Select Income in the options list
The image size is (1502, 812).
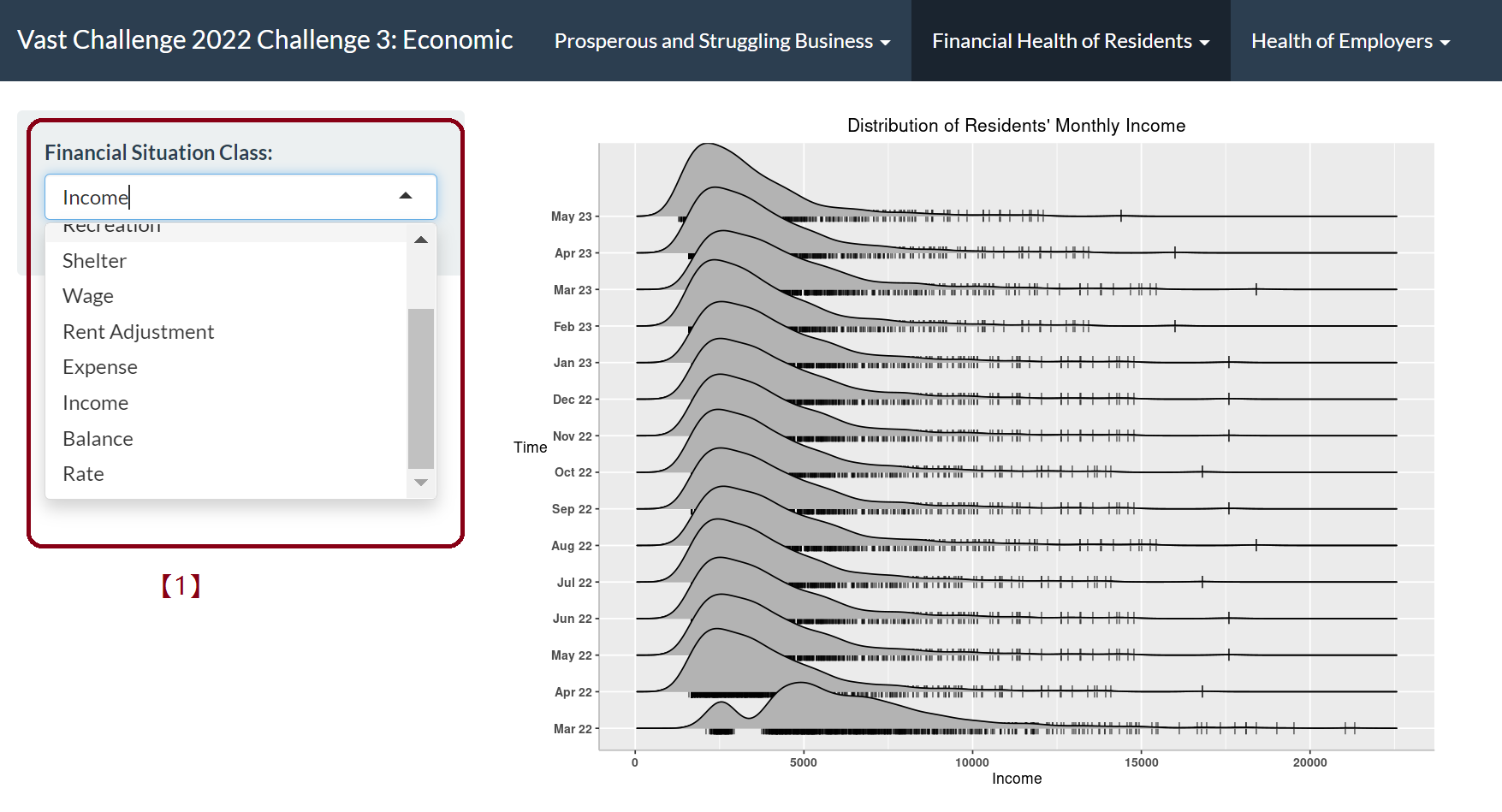coord(96,403)
